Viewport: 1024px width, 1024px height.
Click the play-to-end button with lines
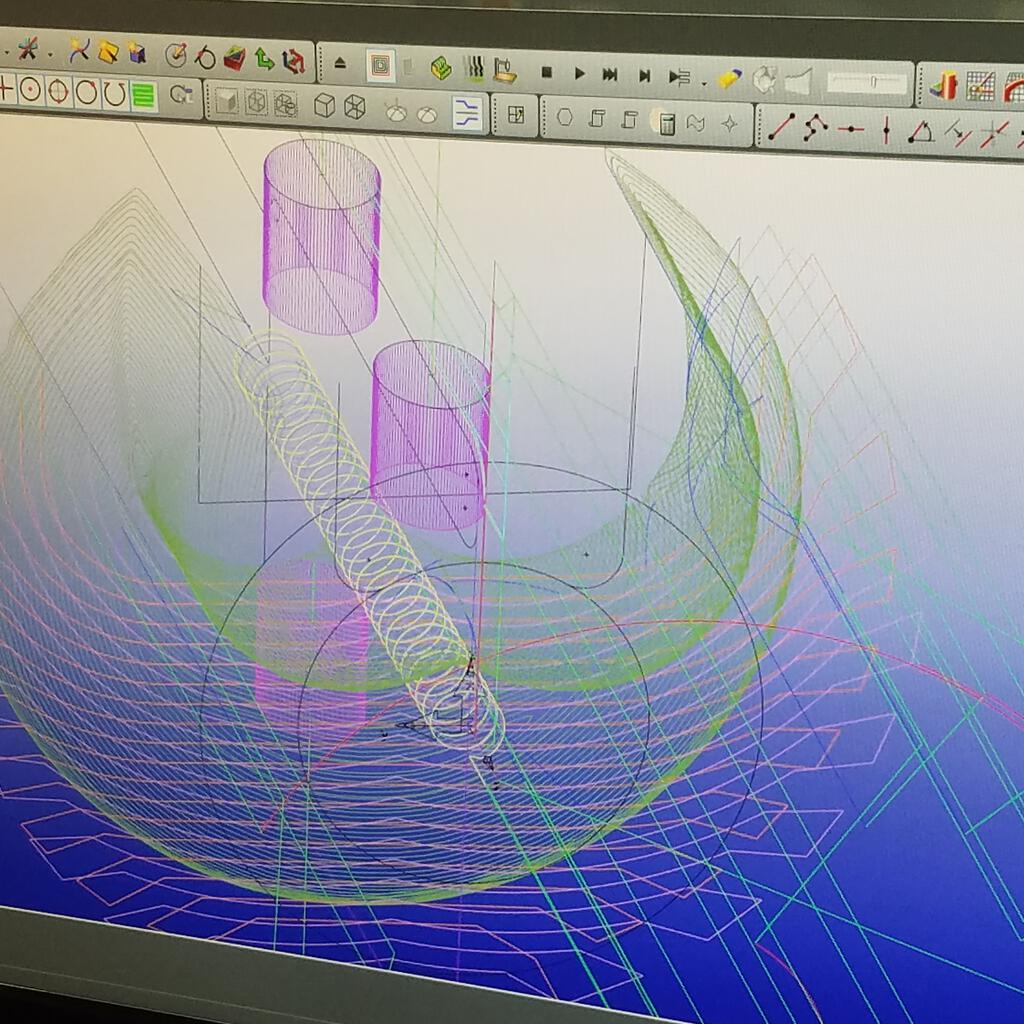click(679, 78)
